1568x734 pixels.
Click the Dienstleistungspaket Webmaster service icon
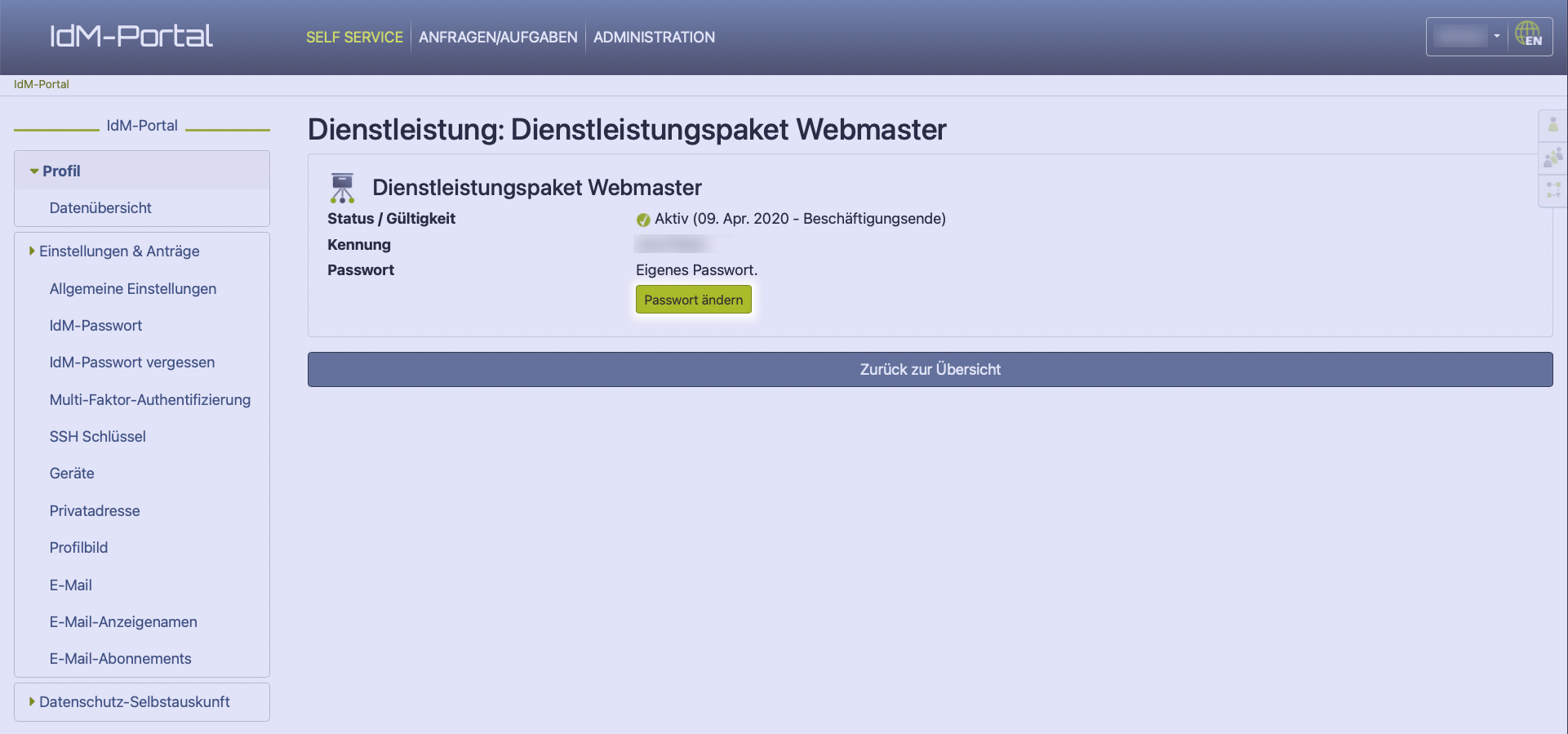[342, 188]
